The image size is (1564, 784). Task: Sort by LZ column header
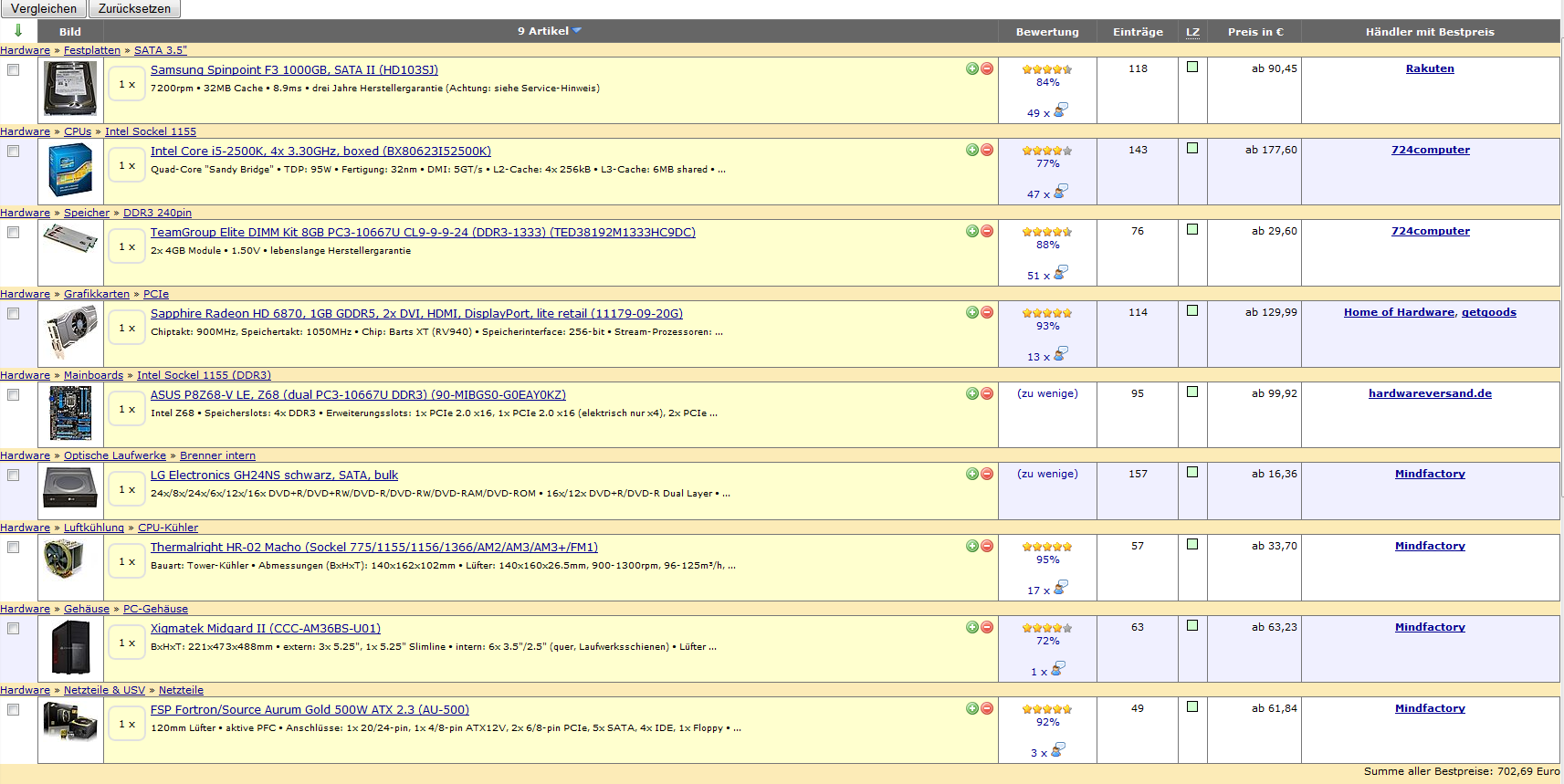coord(1192,31)
